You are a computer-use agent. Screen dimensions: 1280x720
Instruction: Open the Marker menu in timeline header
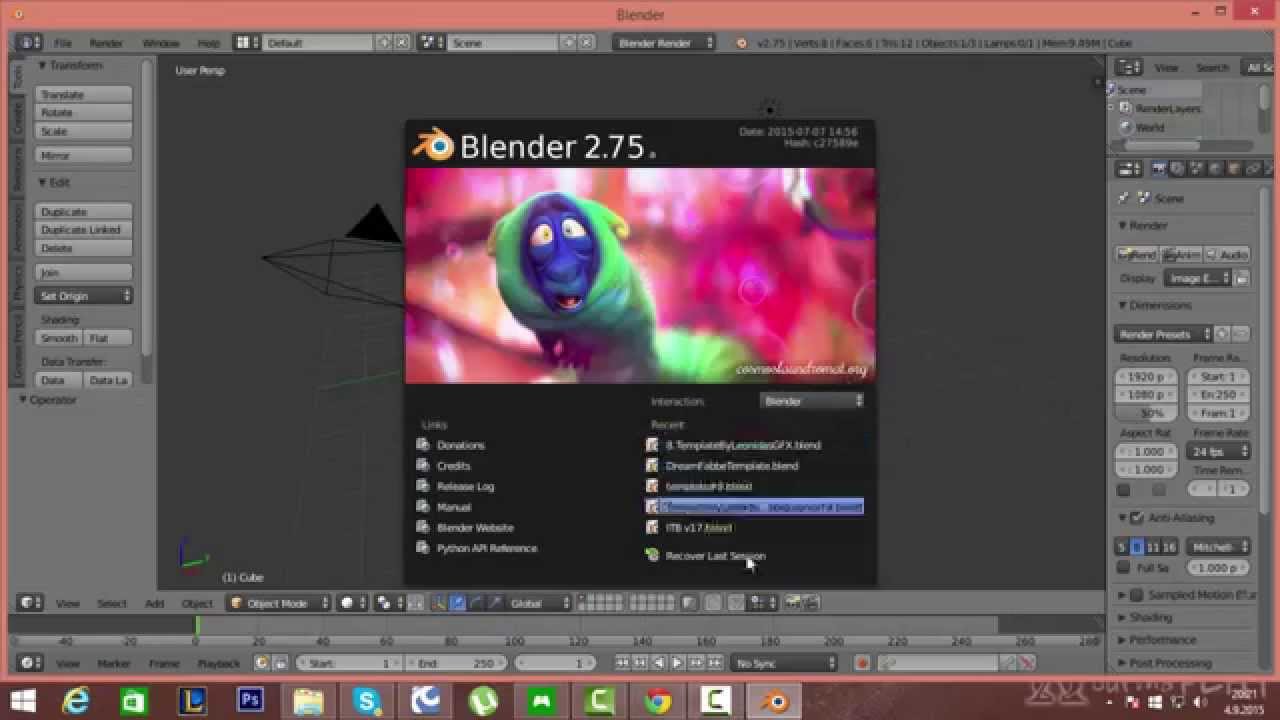114,663
